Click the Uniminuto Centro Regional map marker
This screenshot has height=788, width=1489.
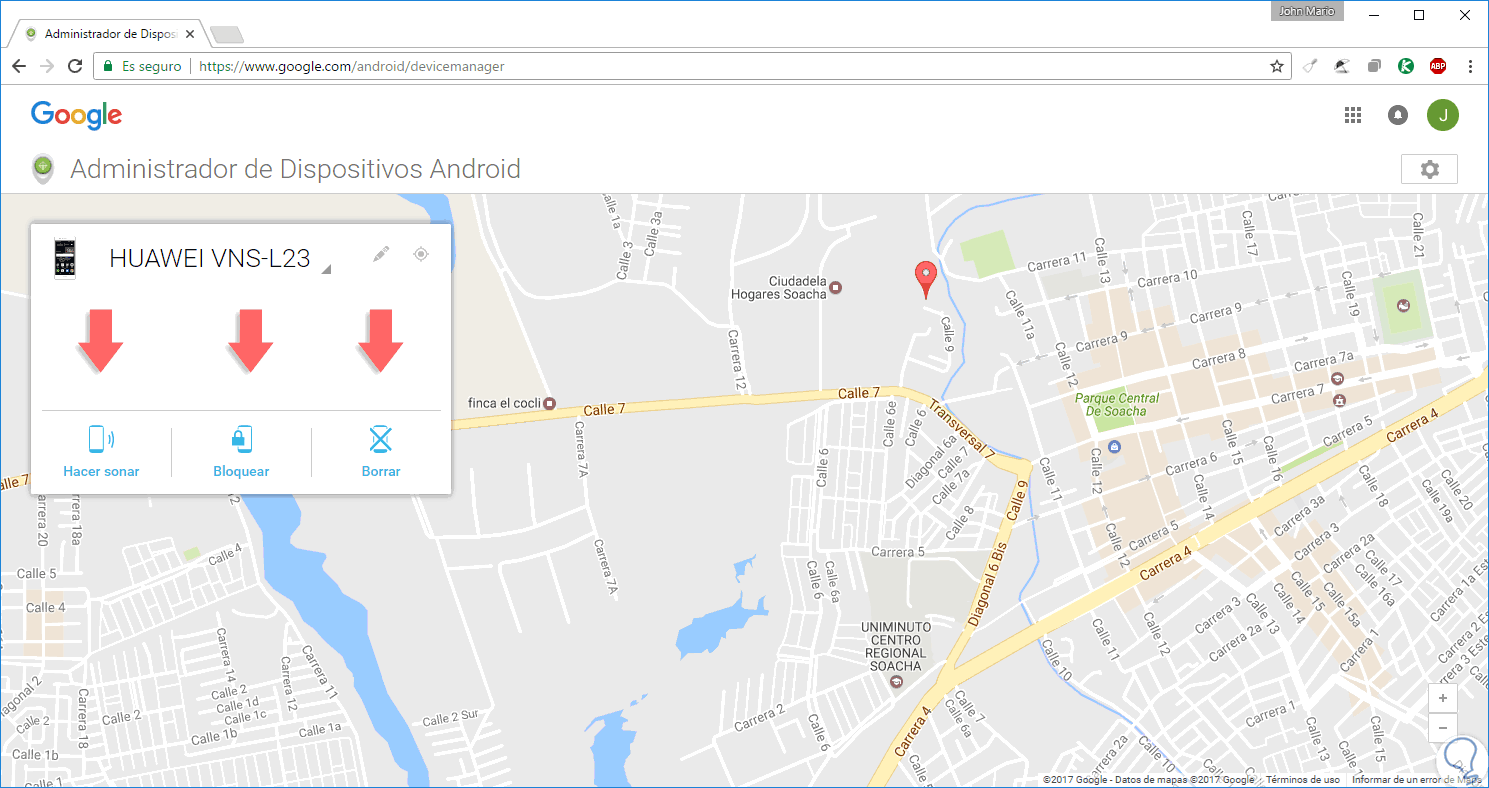click(x=896, y=682)
